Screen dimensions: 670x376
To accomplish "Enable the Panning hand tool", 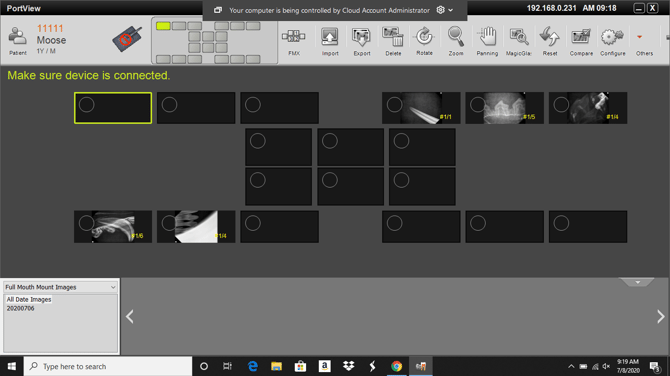I will click(487, 41).
